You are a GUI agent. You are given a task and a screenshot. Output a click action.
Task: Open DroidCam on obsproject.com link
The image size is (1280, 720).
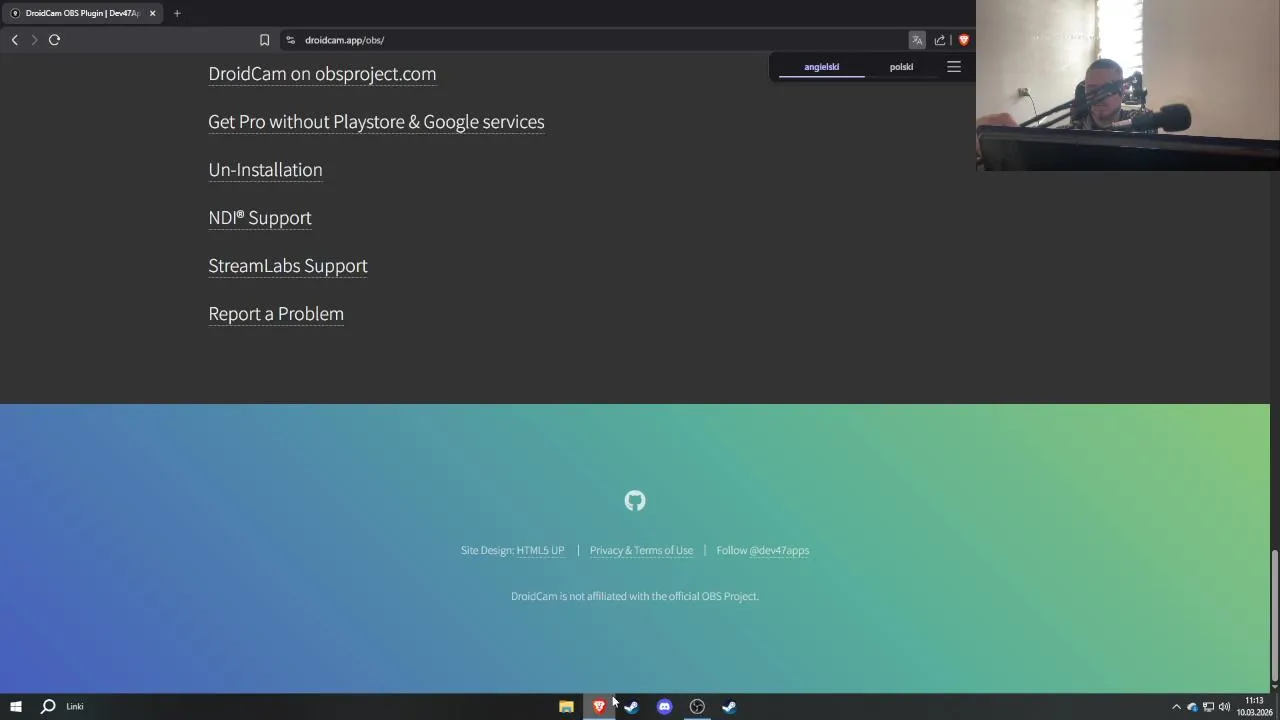322,74
